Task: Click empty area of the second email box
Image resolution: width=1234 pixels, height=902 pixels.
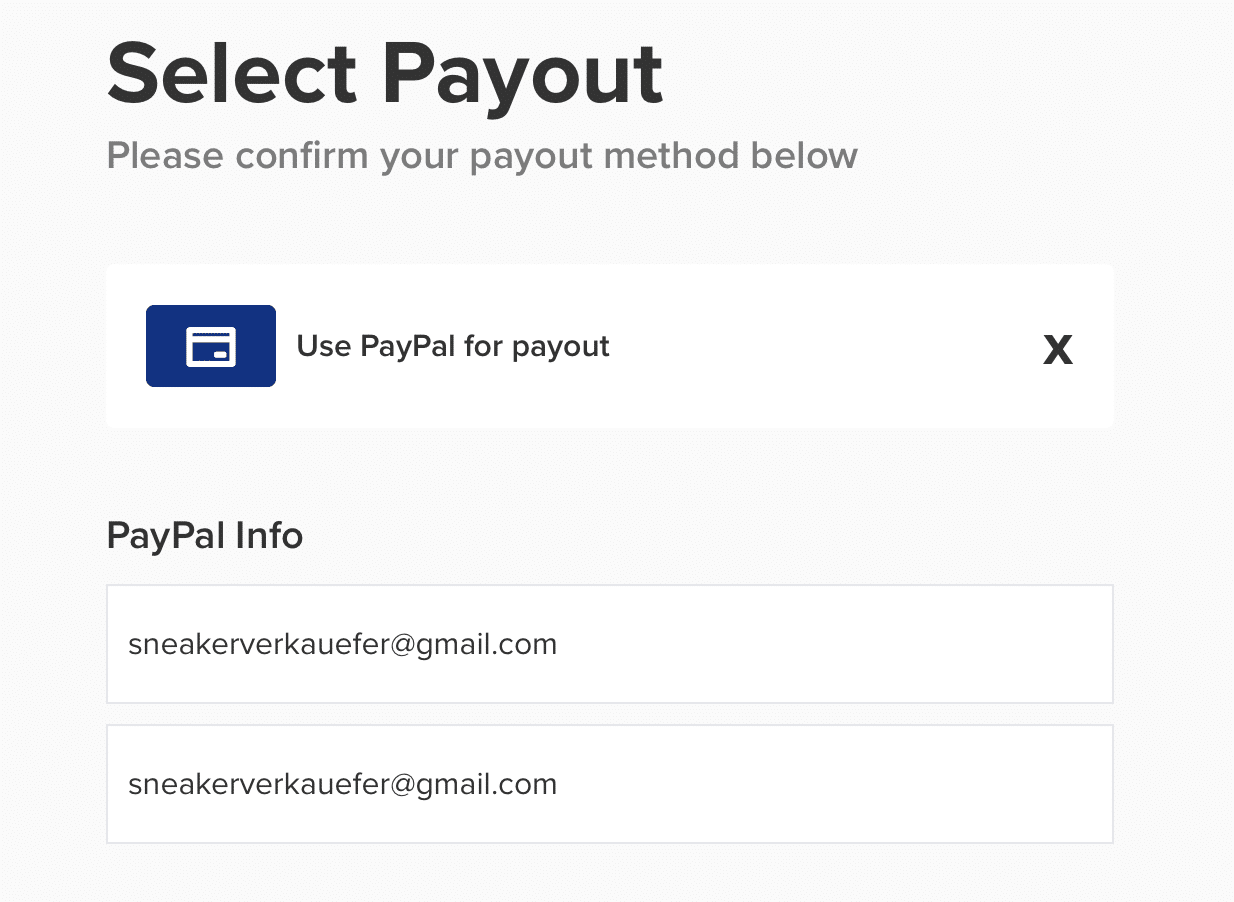Action: 835,784
